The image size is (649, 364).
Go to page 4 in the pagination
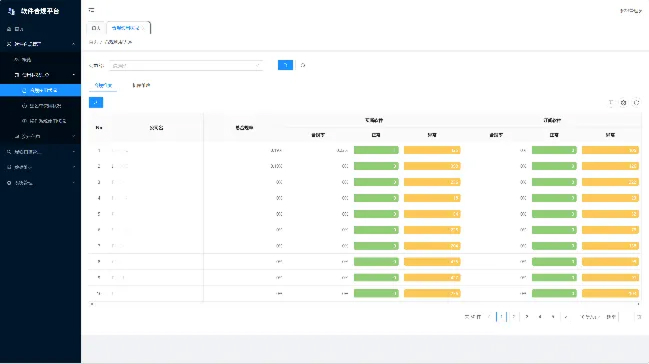[540, 317]
